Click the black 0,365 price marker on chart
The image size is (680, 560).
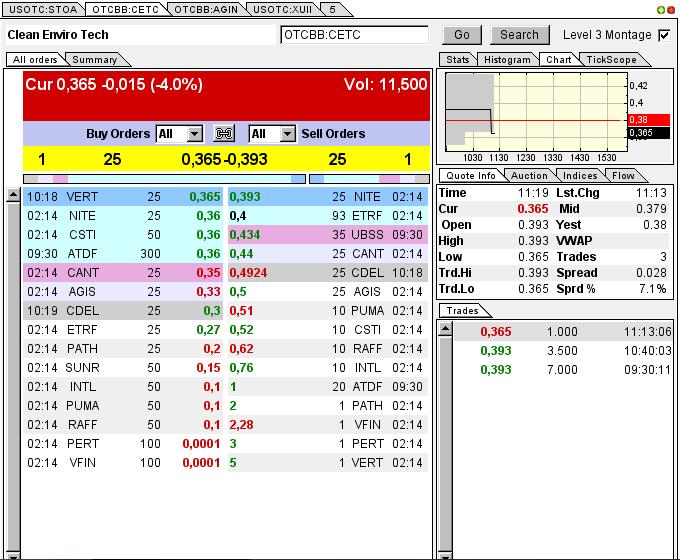(649, 133)
